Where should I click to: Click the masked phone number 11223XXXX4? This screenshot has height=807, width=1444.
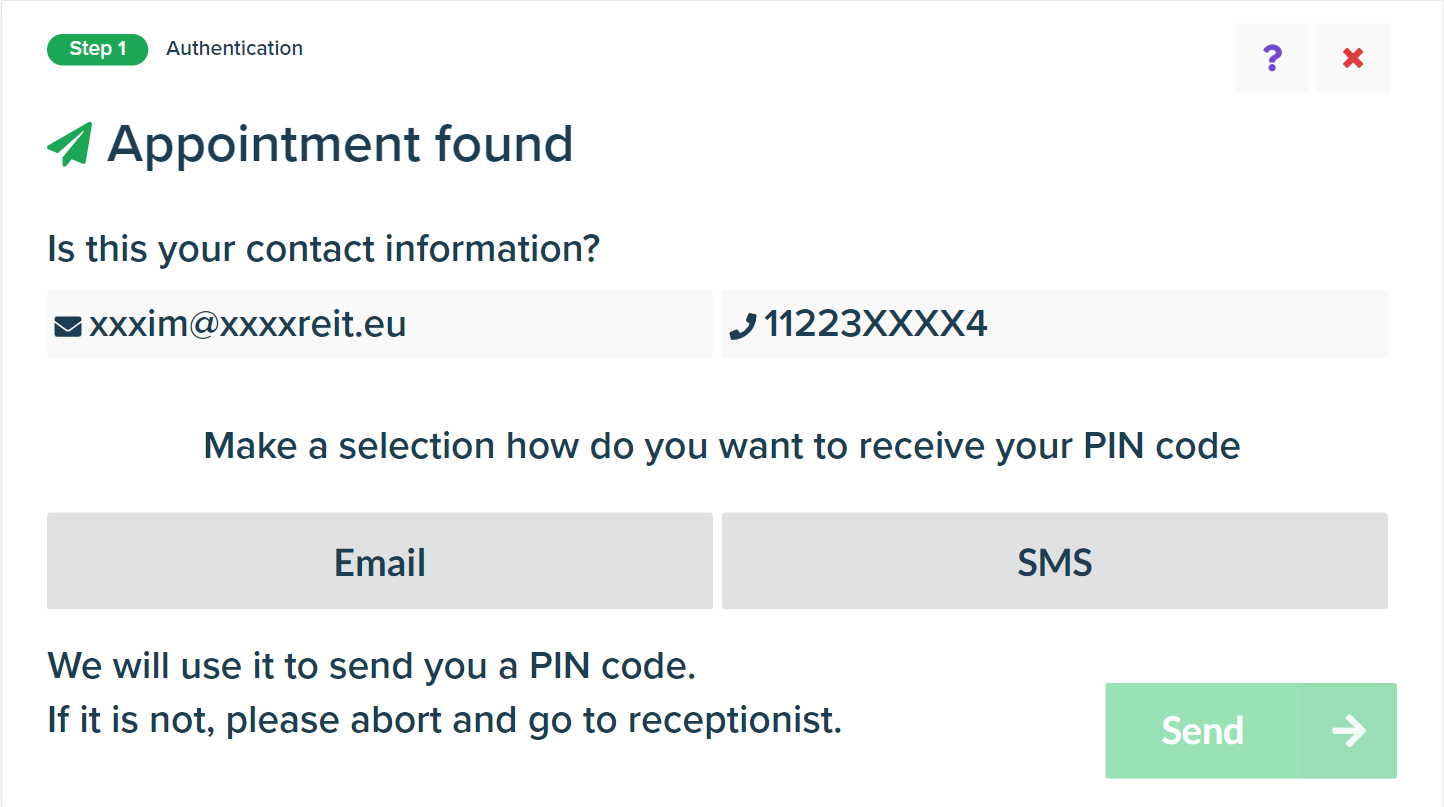[x=876, y=324]
